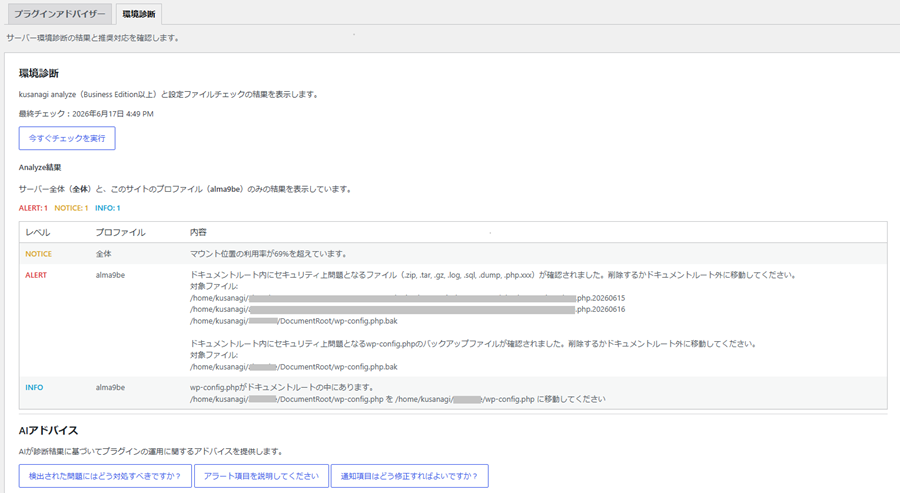Click the 内容 column header

(198, 232)
